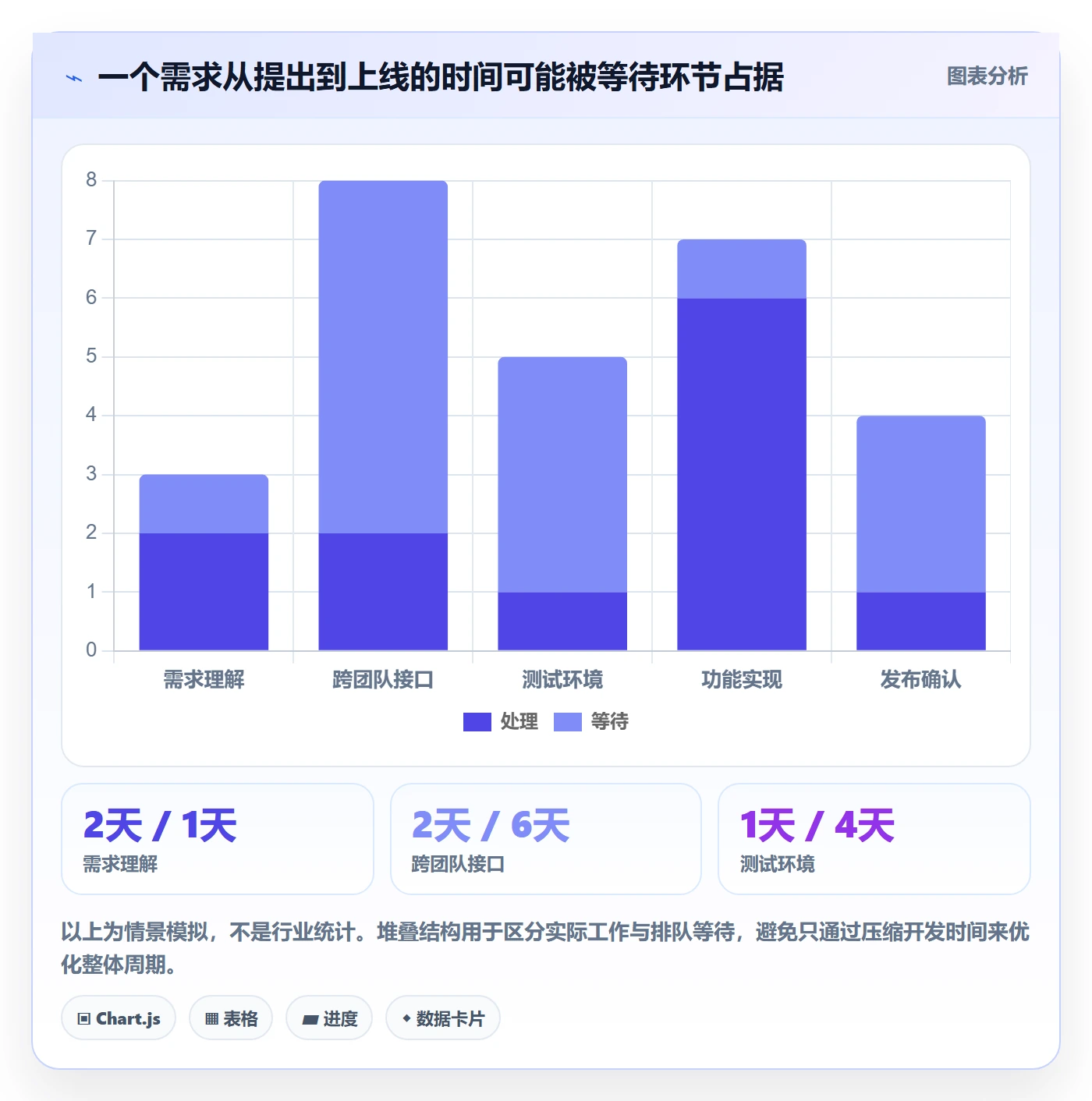Click the y-axis value 8
Screen dimensions: 1092x1101
click(x=91, y=180)
